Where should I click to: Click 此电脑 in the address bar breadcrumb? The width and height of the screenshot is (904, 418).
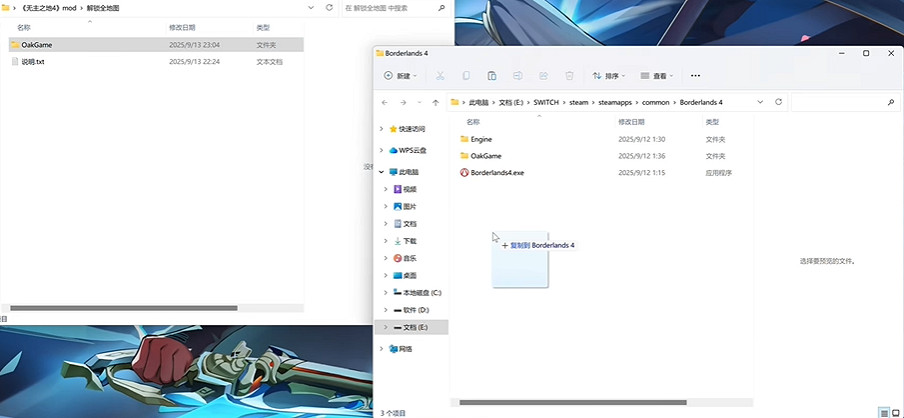478,102
